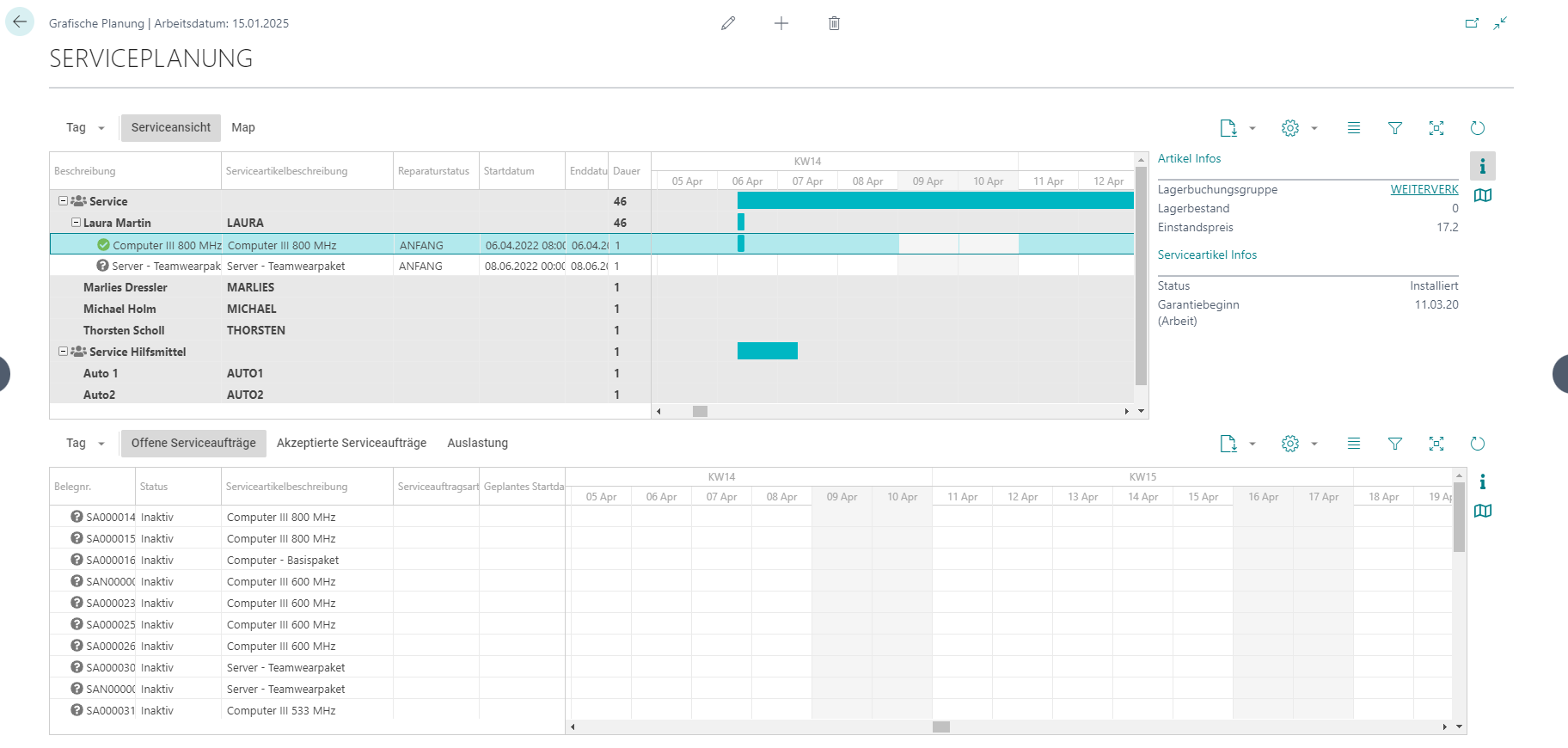Screen dimensions: 1568x748
Task: Open lower settings gear dropdown arrow
Action: pos(1314,444)
